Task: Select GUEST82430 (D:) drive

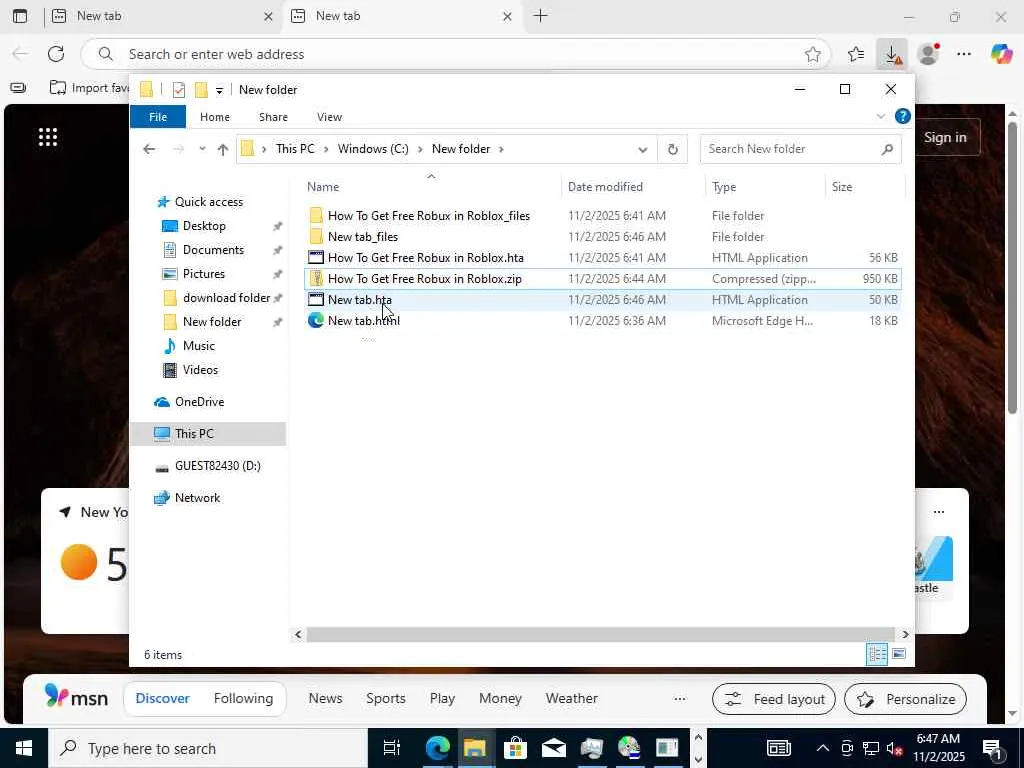Action: click(217, 466)
